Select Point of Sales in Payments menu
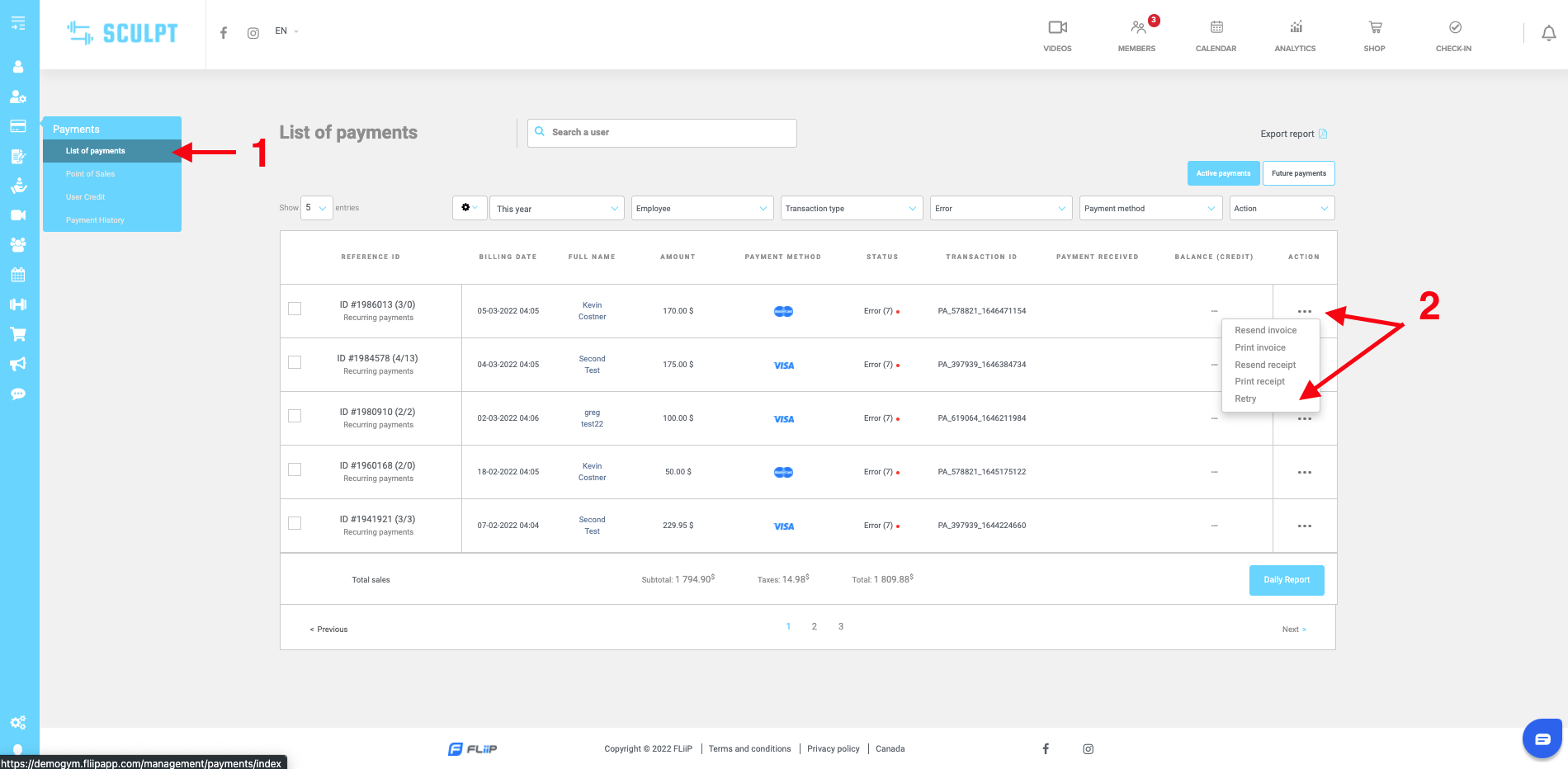The width and height of the screenshot is (1568, 769). coord(91,174)
